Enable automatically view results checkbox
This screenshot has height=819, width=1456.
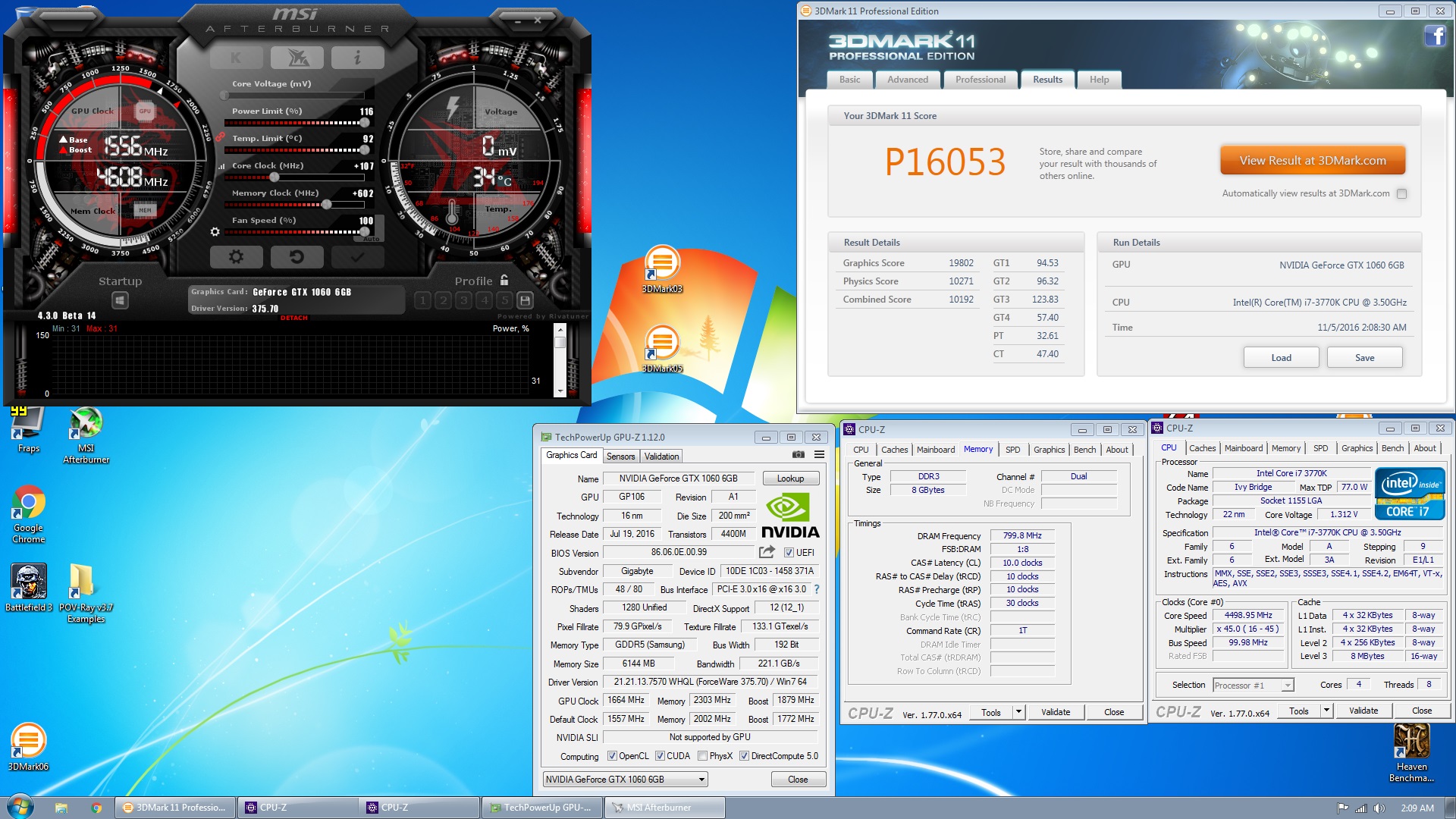1401,194
